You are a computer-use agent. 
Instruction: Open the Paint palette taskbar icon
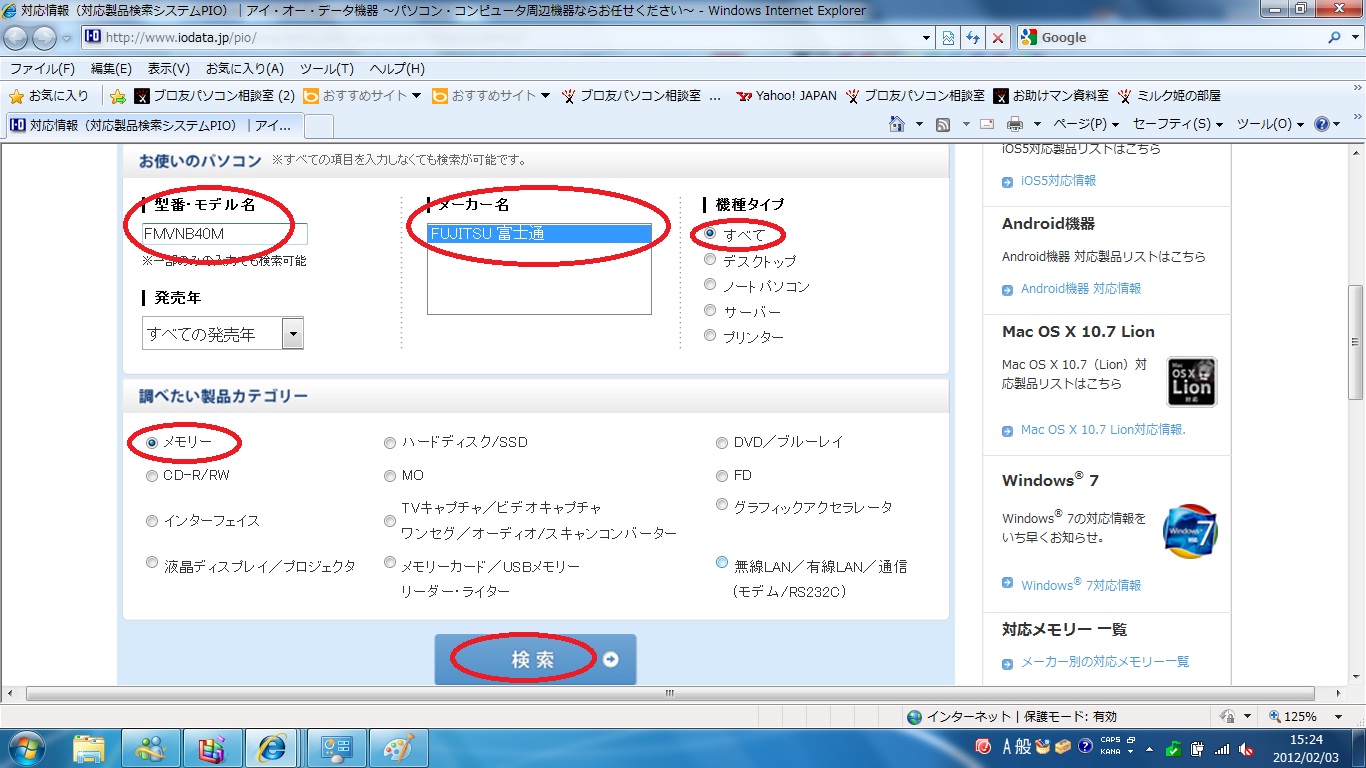click(x=398, y=748)
